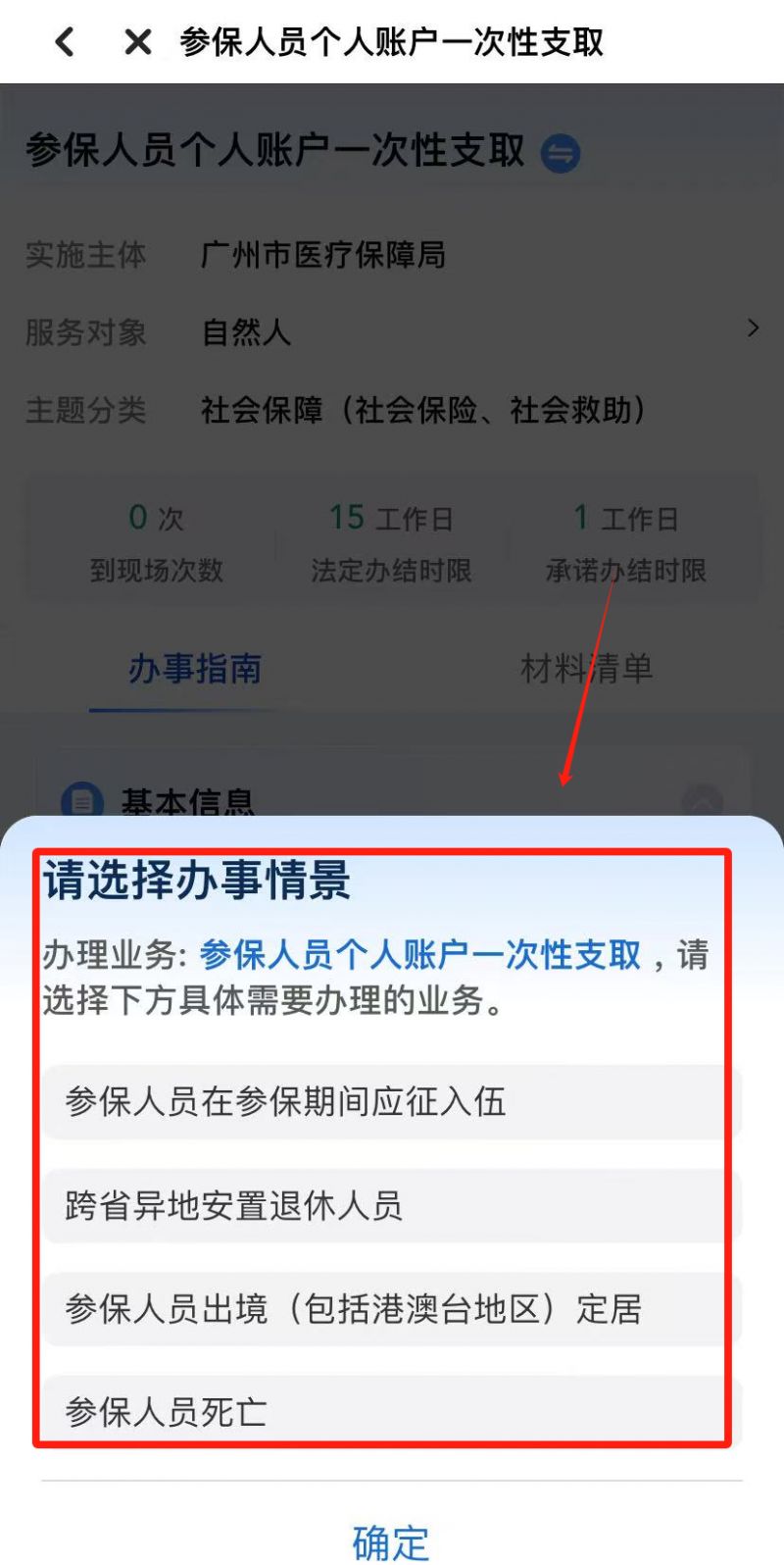Tap the 15 工作日 法定办结时限 stat
This screenshot has height=1565, width=784.
(x=391, y=543)
